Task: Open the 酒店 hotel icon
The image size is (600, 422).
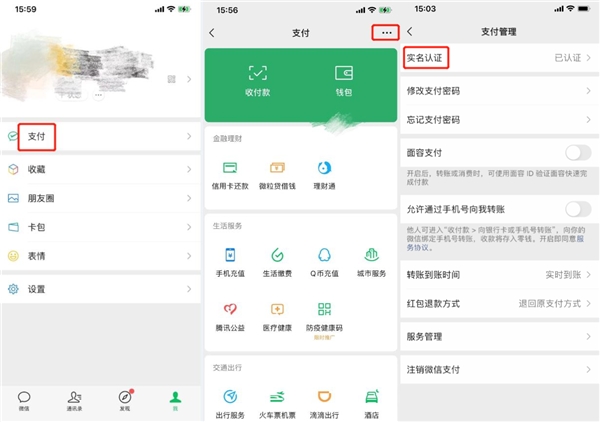Action: click(x=372, y=396)
